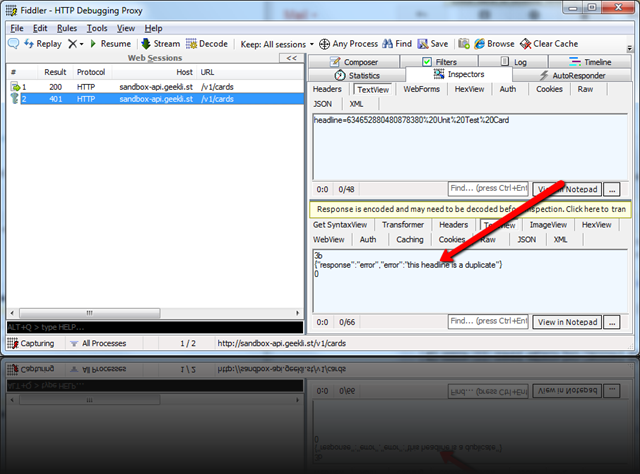Open the Edit menu

[x=40, y=28]
